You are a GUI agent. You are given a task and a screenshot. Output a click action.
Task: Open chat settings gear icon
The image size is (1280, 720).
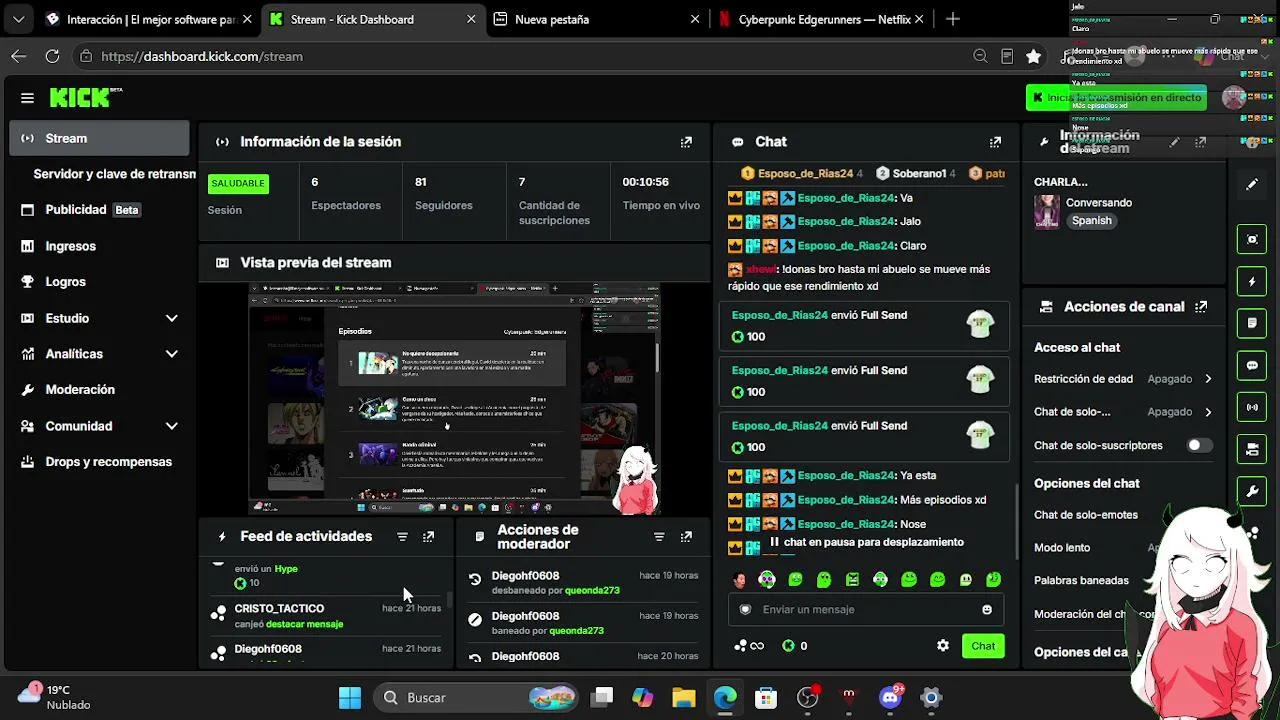coord(943,646)
